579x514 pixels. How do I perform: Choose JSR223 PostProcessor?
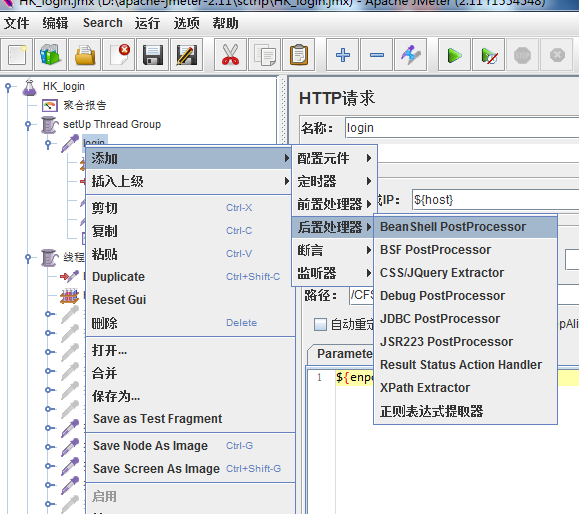(x=465, y=342)
